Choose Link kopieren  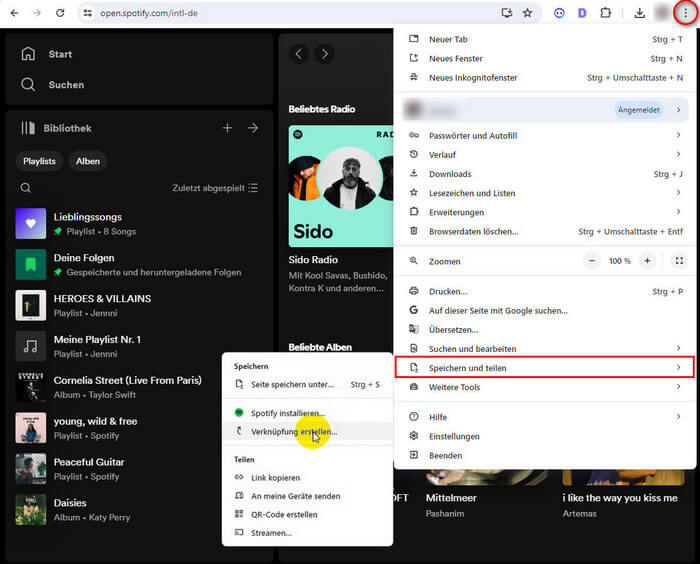[x=307, y=478]
